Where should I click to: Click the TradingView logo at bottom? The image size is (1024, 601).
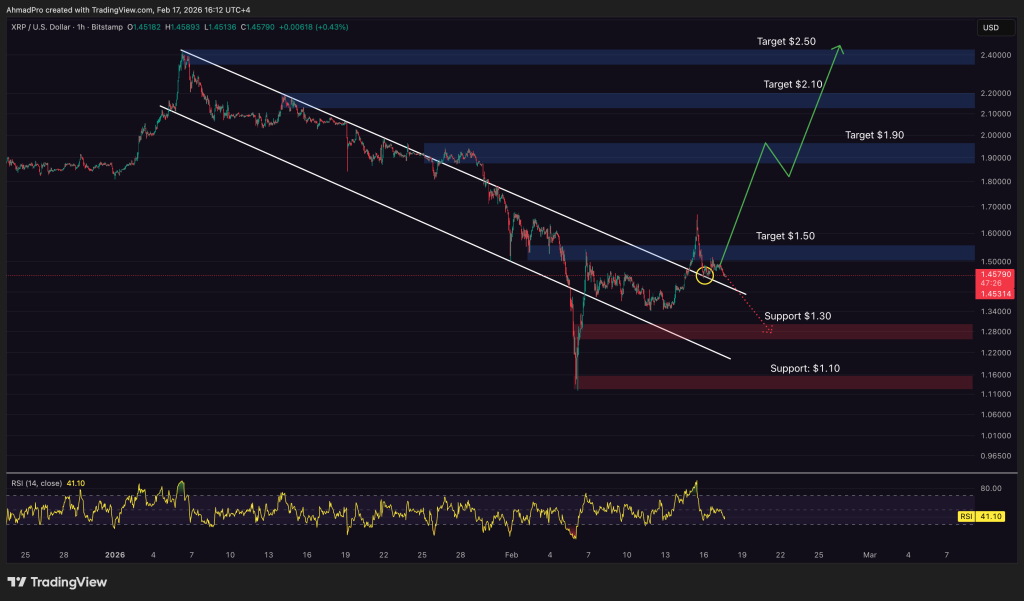pos(50,582)
